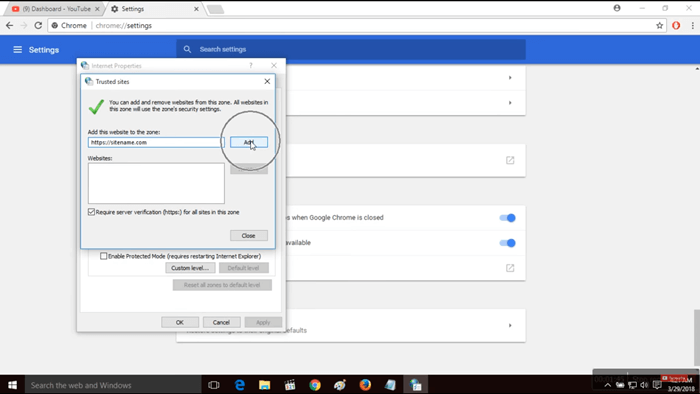The image size is (700, 394).
Task: Launch Microsoft Edge from the taskbar
Action: coord(240,385)
